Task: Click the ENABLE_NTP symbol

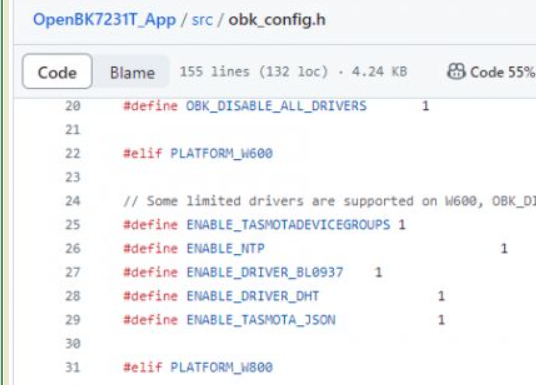Action: point(226,249)
